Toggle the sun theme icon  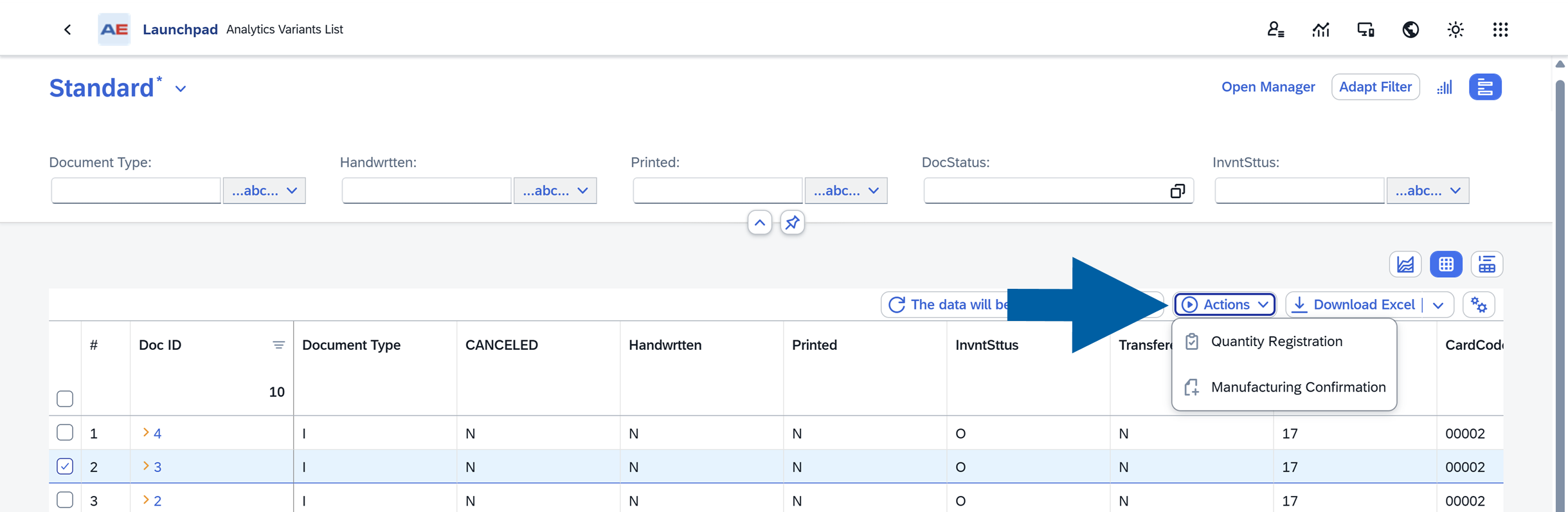pos(1455,30)
